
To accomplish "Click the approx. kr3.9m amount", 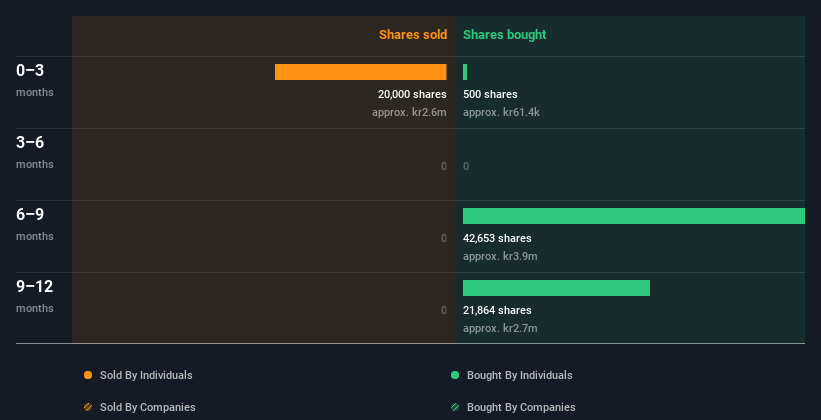I will (500, 256).
